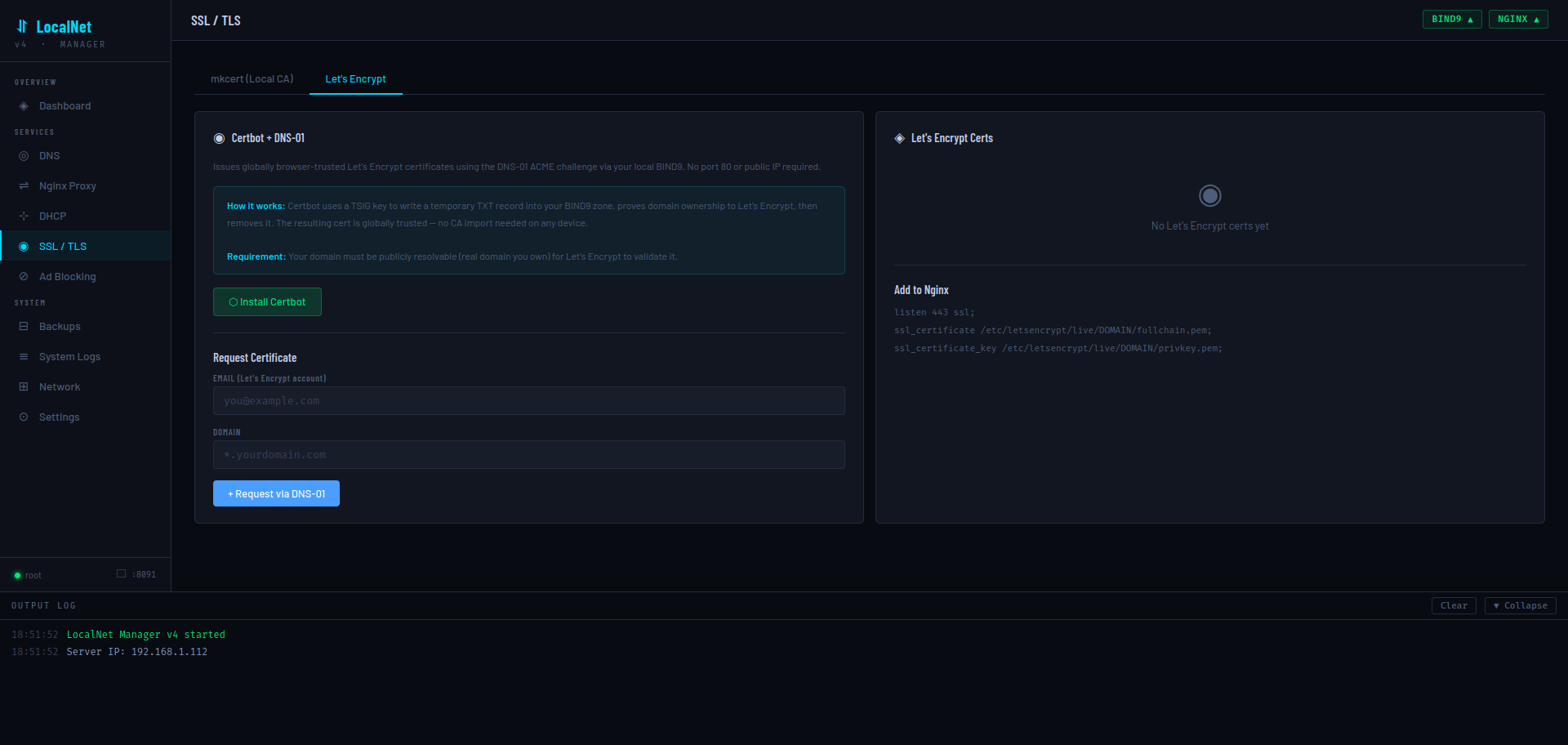The width and height of the screenshot is (1568, 745).
Task: Click the 'Request Certificate' heading
Action: 255,358
